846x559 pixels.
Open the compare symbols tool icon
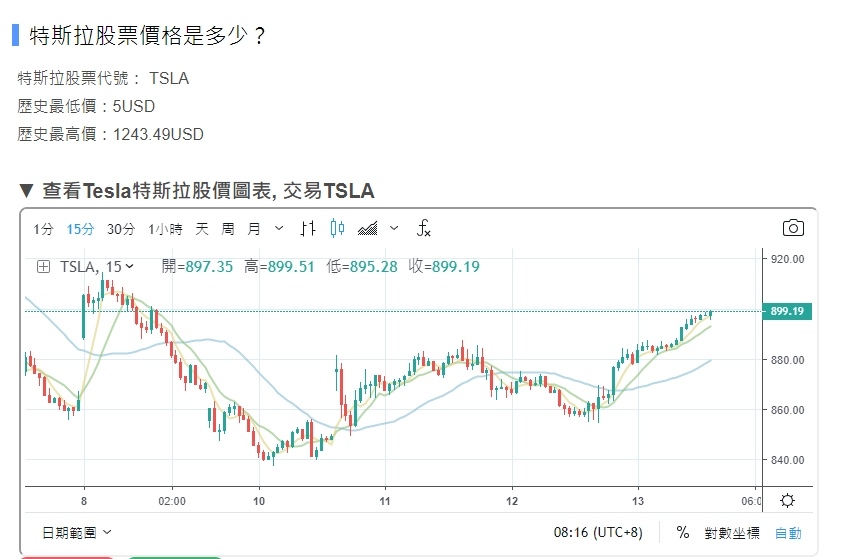click(x=308, y=229)
